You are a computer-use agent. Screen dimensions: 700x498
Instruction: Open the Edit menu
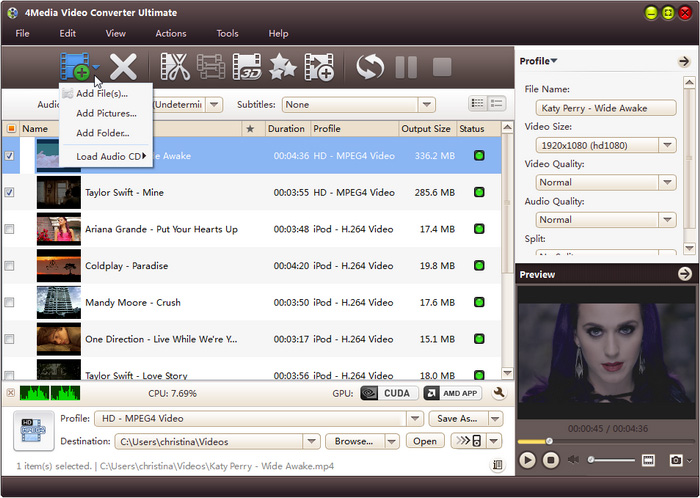67,33
